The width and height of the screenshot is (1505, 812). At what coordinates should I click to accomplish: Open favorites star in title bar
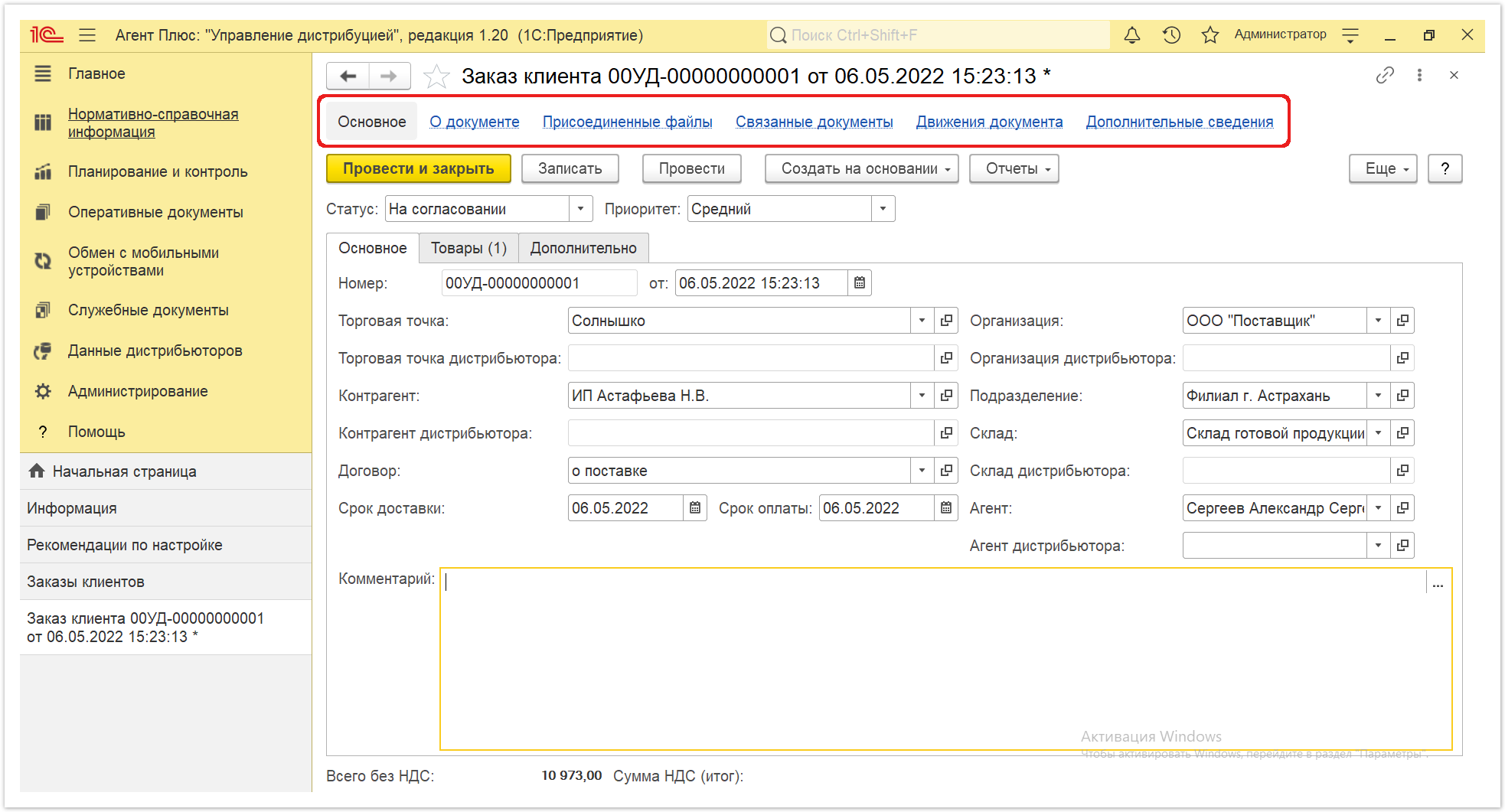click(1210, 35)
